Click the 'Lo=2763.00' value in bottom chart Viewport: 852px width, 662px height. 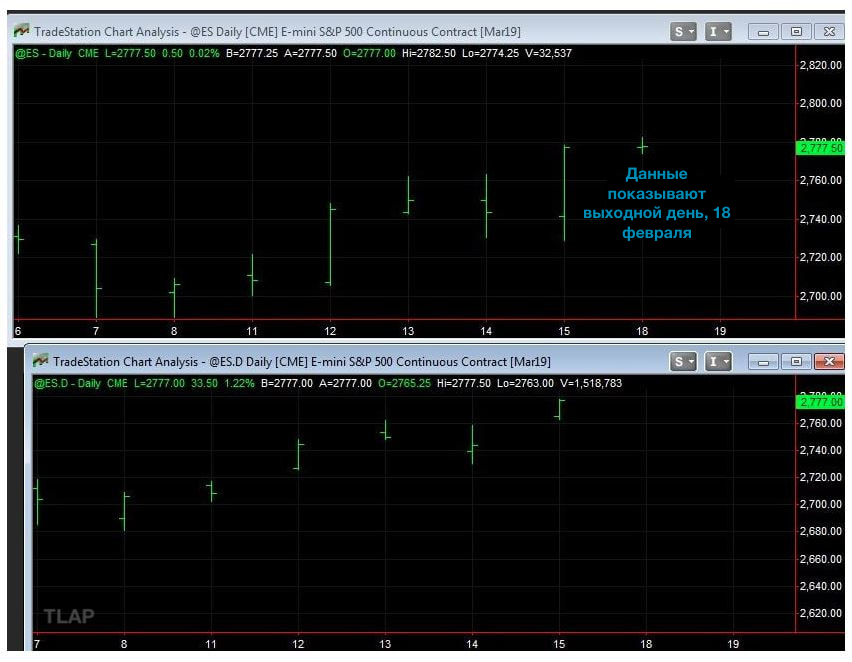[x=525, y=383]
